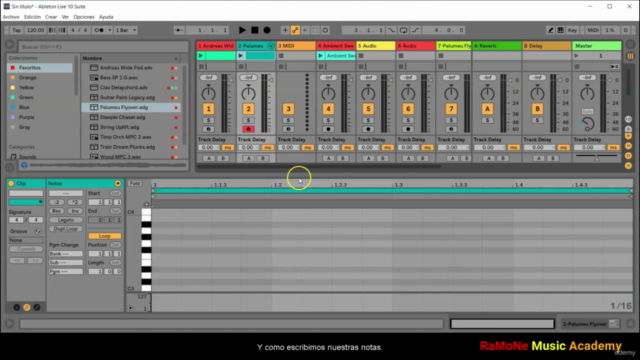Start playback with the Play button
The height and width of the screenshot is (360, 640).
pos(242,30)
